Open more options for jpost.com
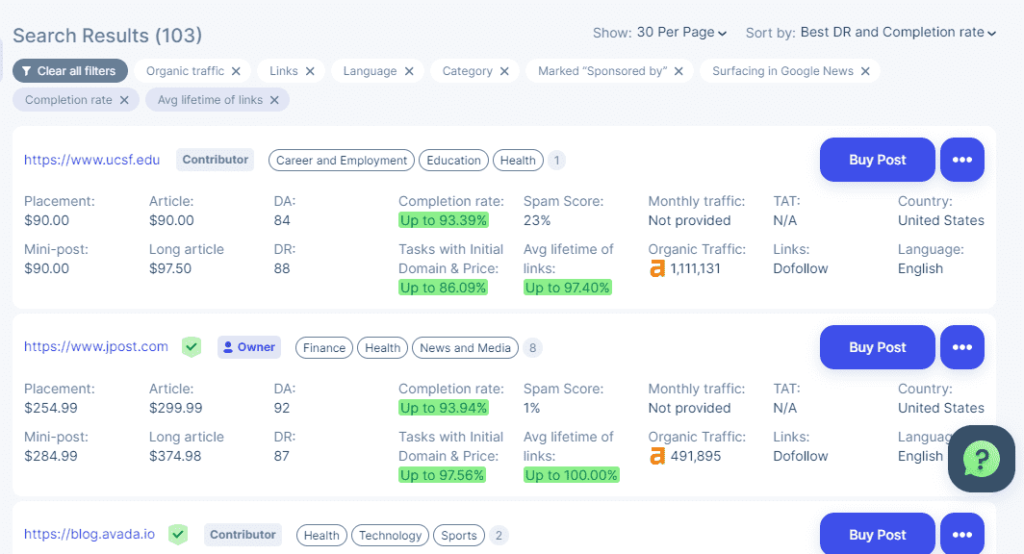Image resolution: width=1024 pixels, height=554 pixels. [x=962, y=347]
